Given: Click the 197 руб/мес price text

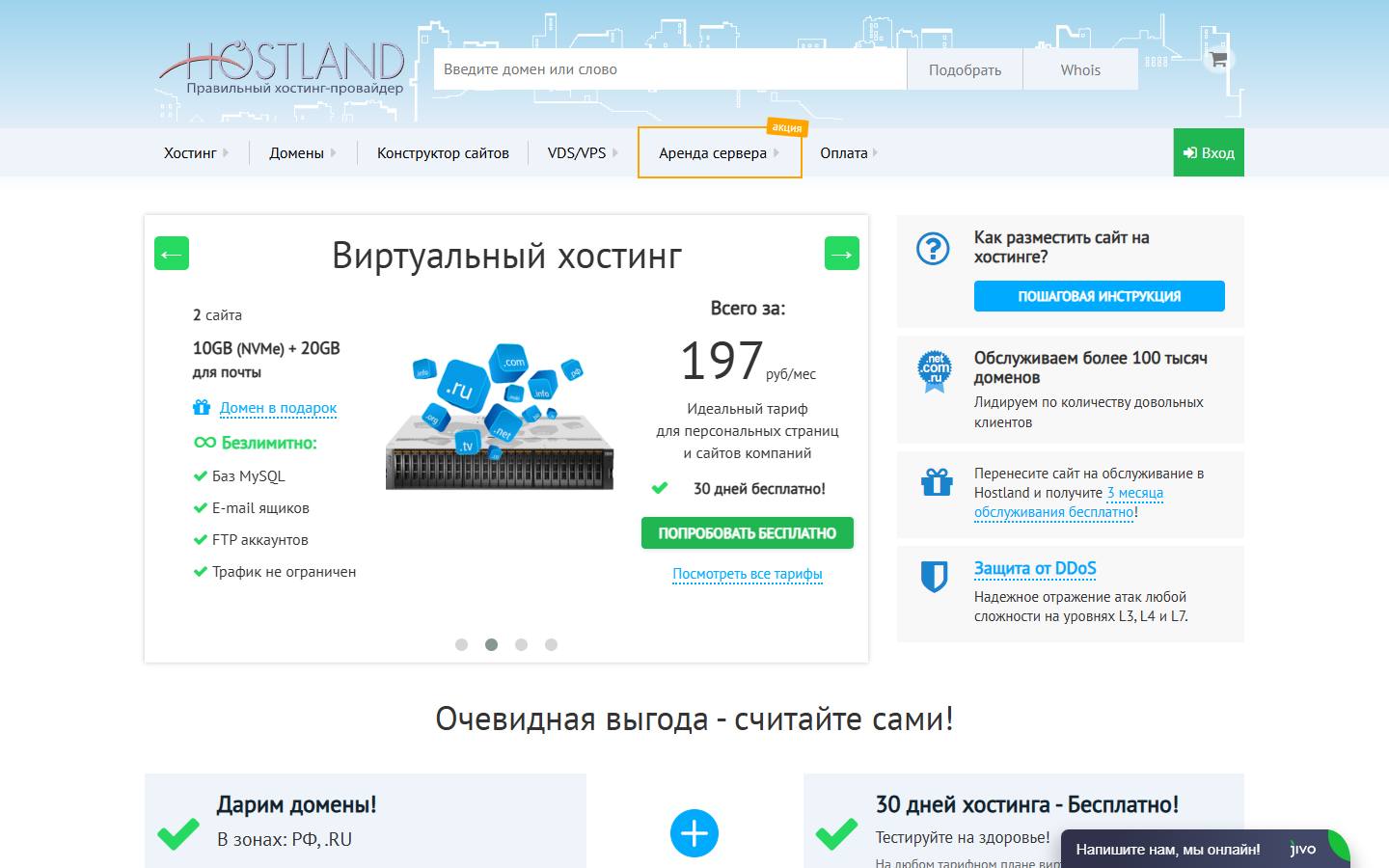Looking at the screenshot, I should pos(748,361).
